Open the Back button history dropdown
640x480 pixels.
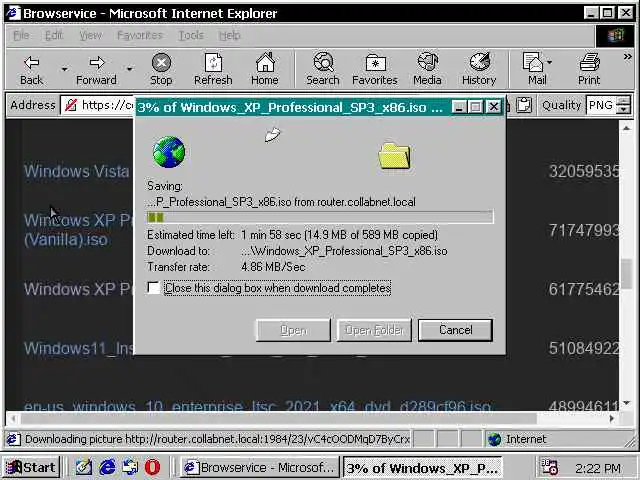(64, 69)
